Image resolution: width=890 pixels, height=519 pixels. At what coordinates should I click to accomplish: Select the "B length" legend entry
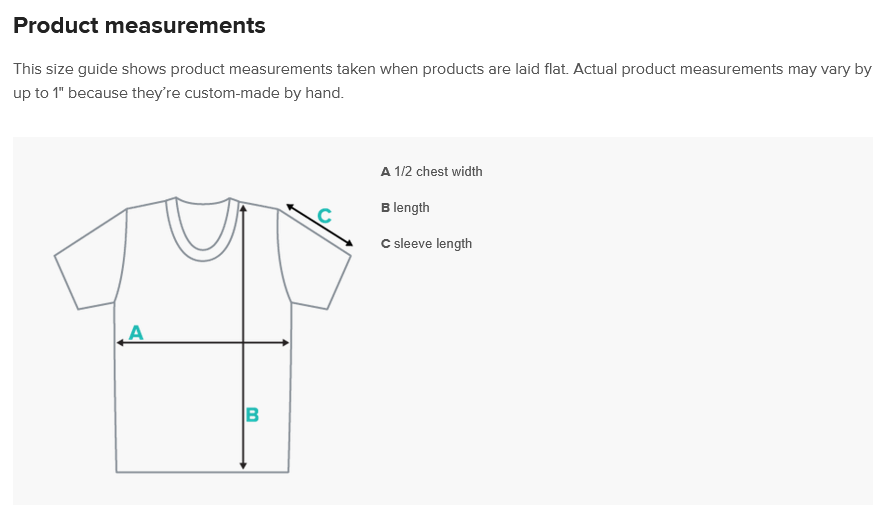(x=405, y=208)
